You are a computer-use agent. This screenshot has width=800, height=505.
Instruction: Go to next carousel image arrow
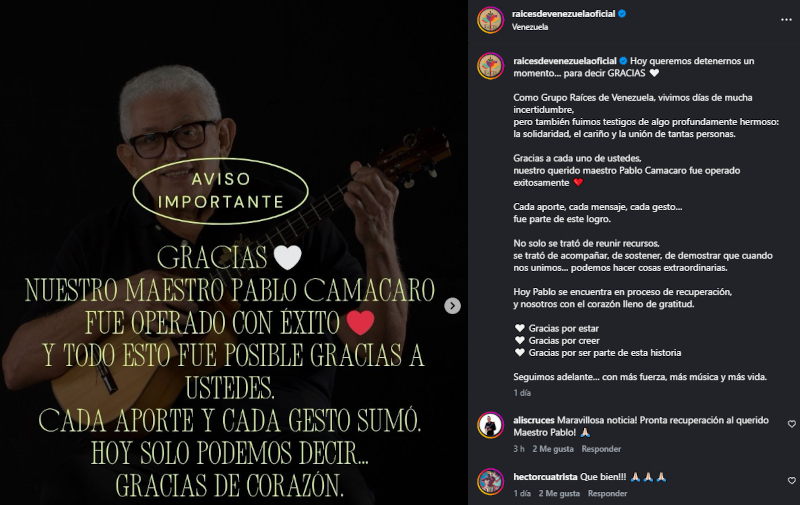(x=452, y=306)
